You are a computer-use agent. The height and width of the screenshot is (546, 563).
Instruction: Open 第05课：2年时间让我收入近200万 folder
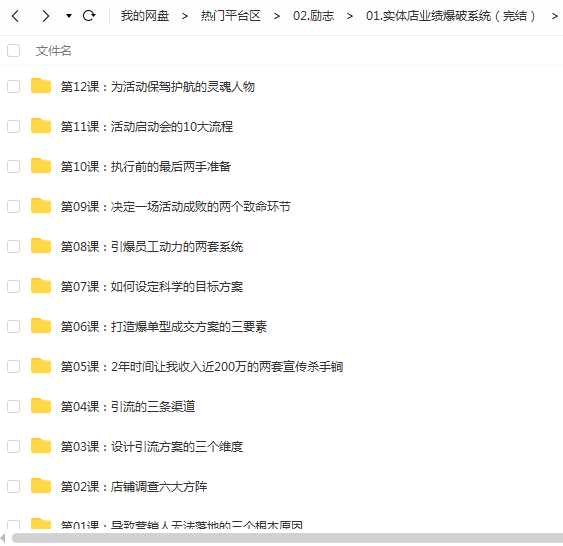pos(202,367)
